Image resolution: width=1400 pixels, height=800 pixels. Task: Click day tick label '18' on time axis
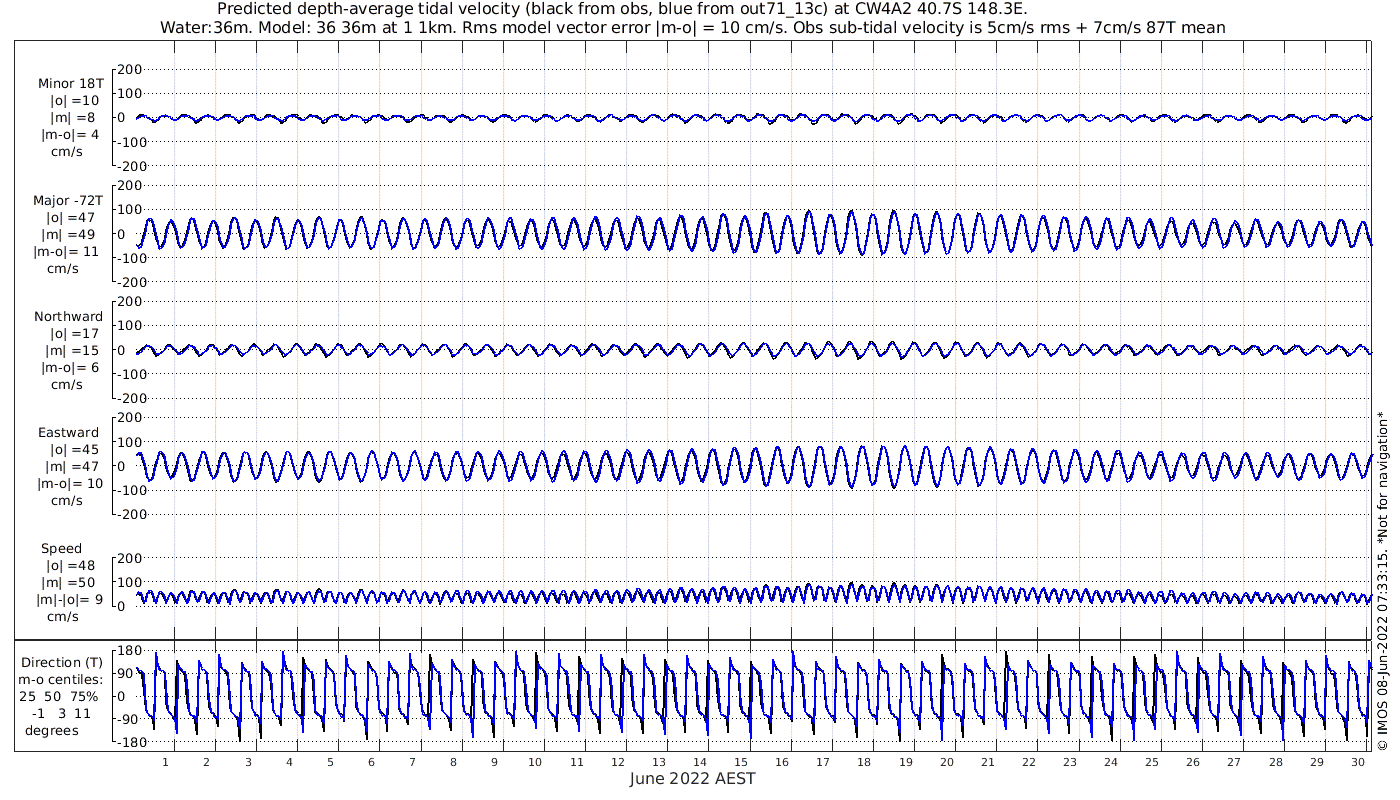click(864, 761)
